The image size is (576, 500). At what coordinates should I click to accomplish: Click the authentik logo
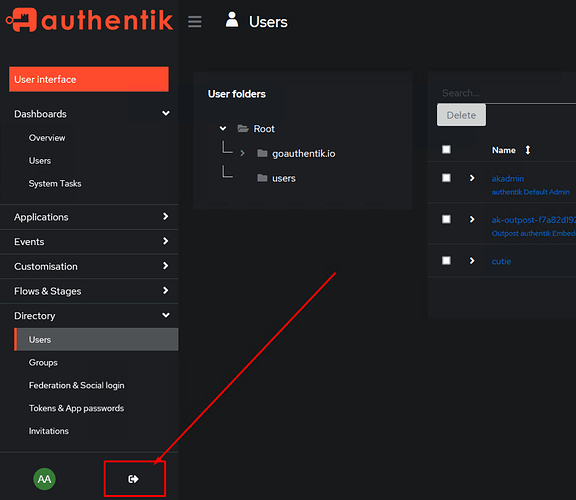(89, 20)
